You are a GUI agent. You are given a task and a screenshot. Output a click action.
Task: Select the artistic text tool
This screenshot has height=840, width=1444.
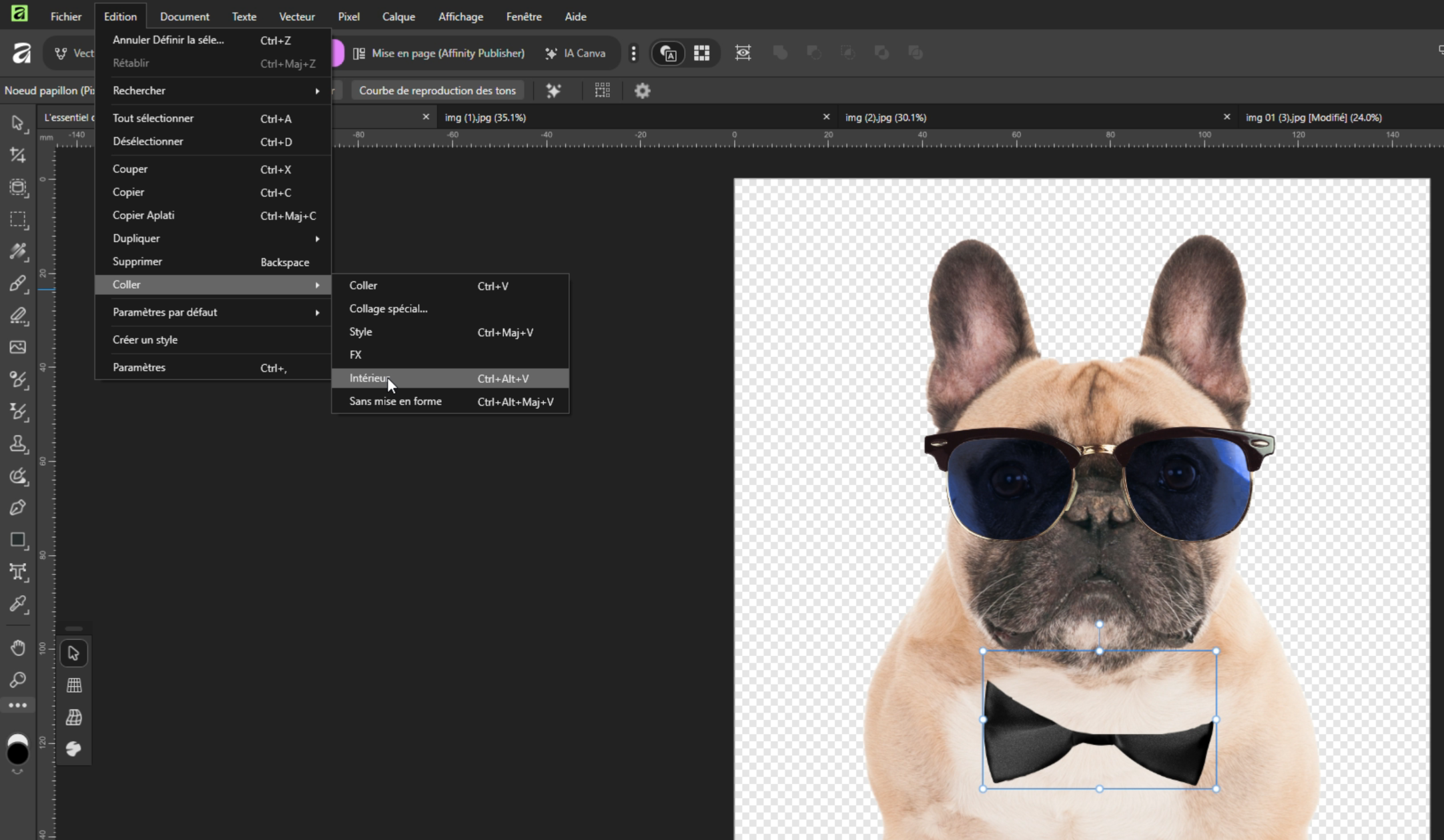tap(18, 572)
